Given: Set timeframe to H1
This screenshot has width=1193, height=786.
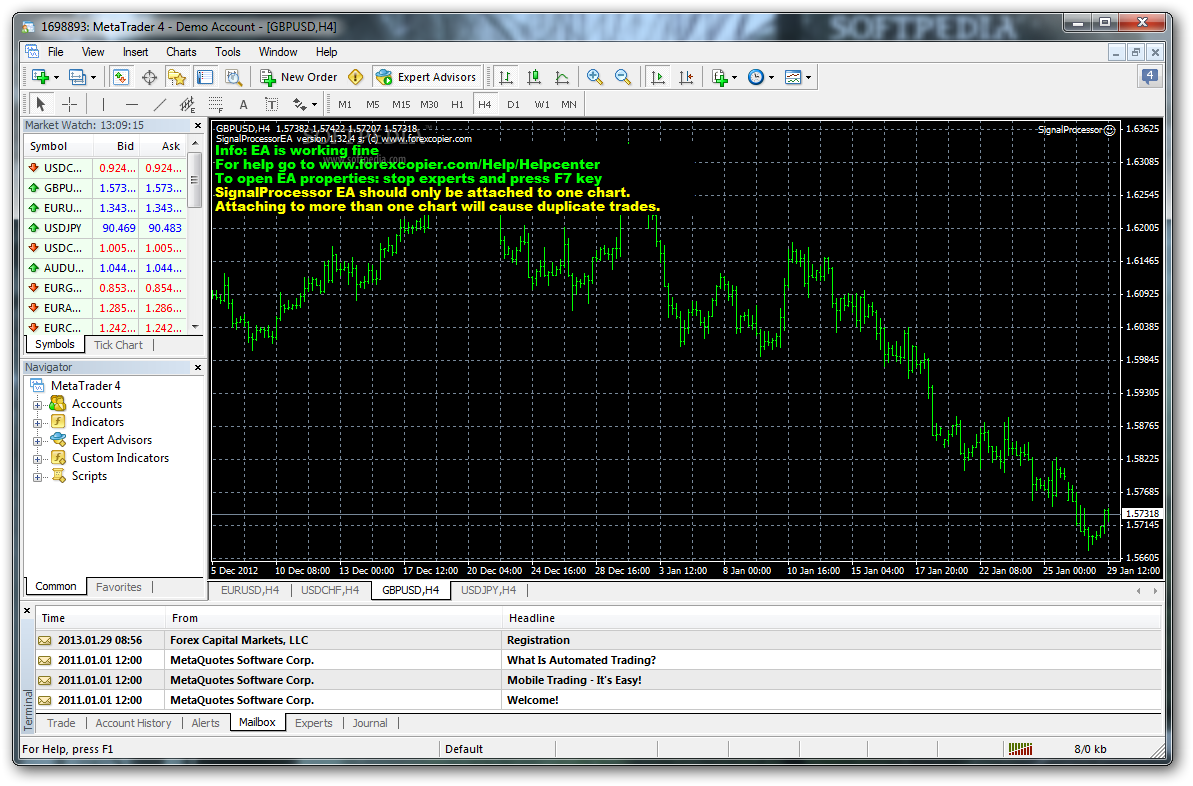Looking at the screenshot, I should 457,104.
